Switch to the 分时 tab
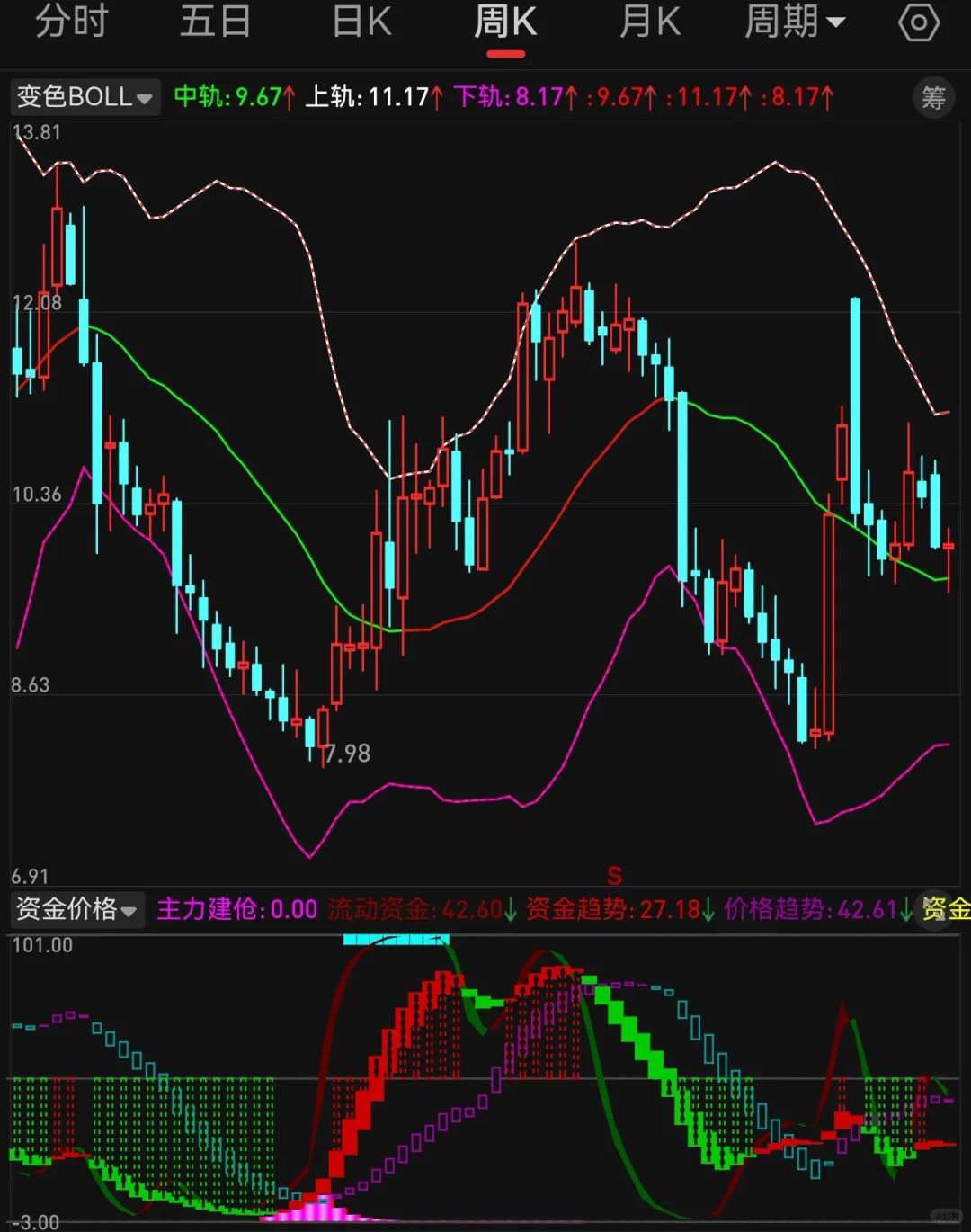The width and height of the screenshot is (971, 1232). pyautogui.click(x=72, y=22)
